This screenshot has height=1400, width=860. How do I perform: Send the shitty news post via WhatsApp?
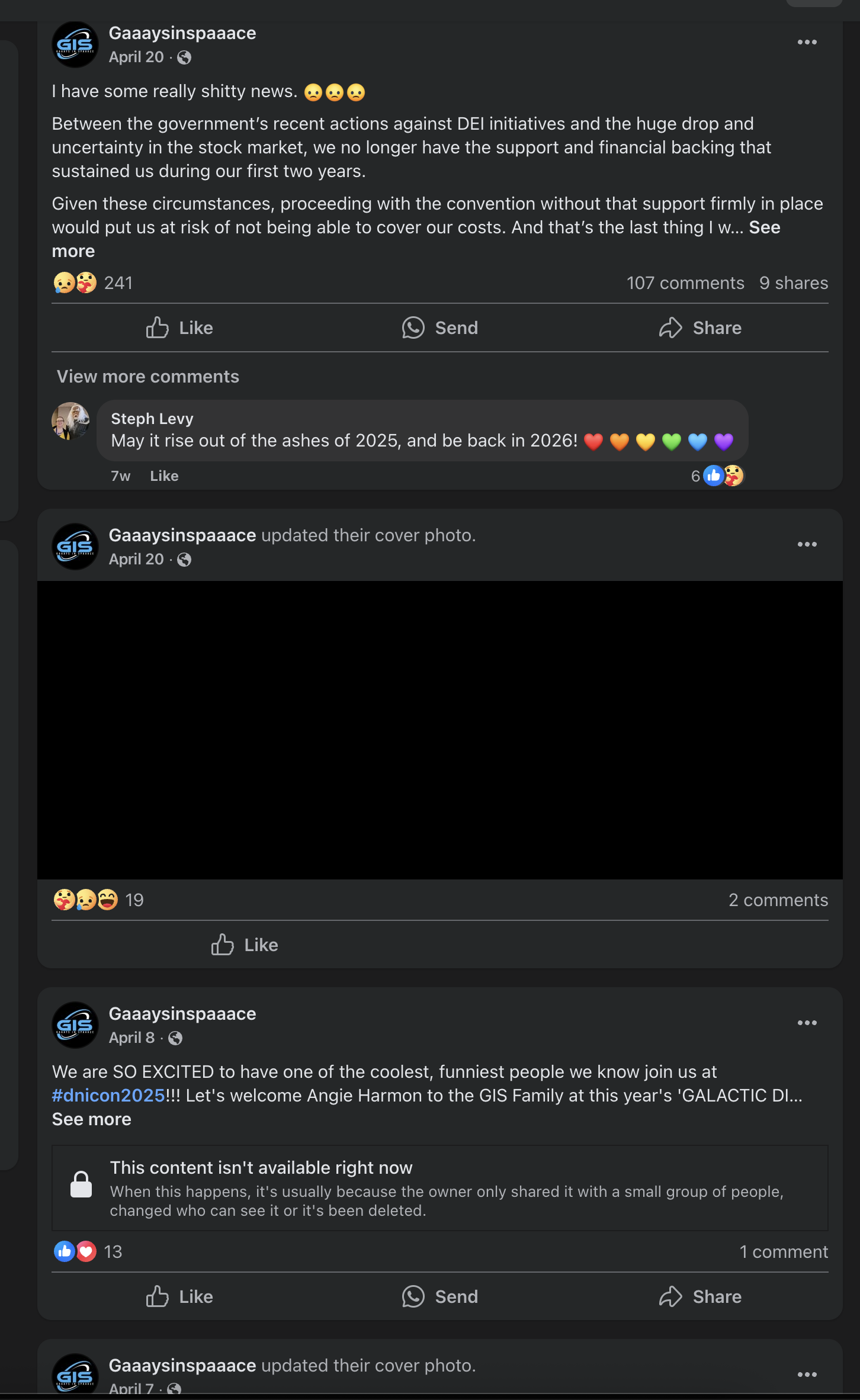tap(439, 327)
